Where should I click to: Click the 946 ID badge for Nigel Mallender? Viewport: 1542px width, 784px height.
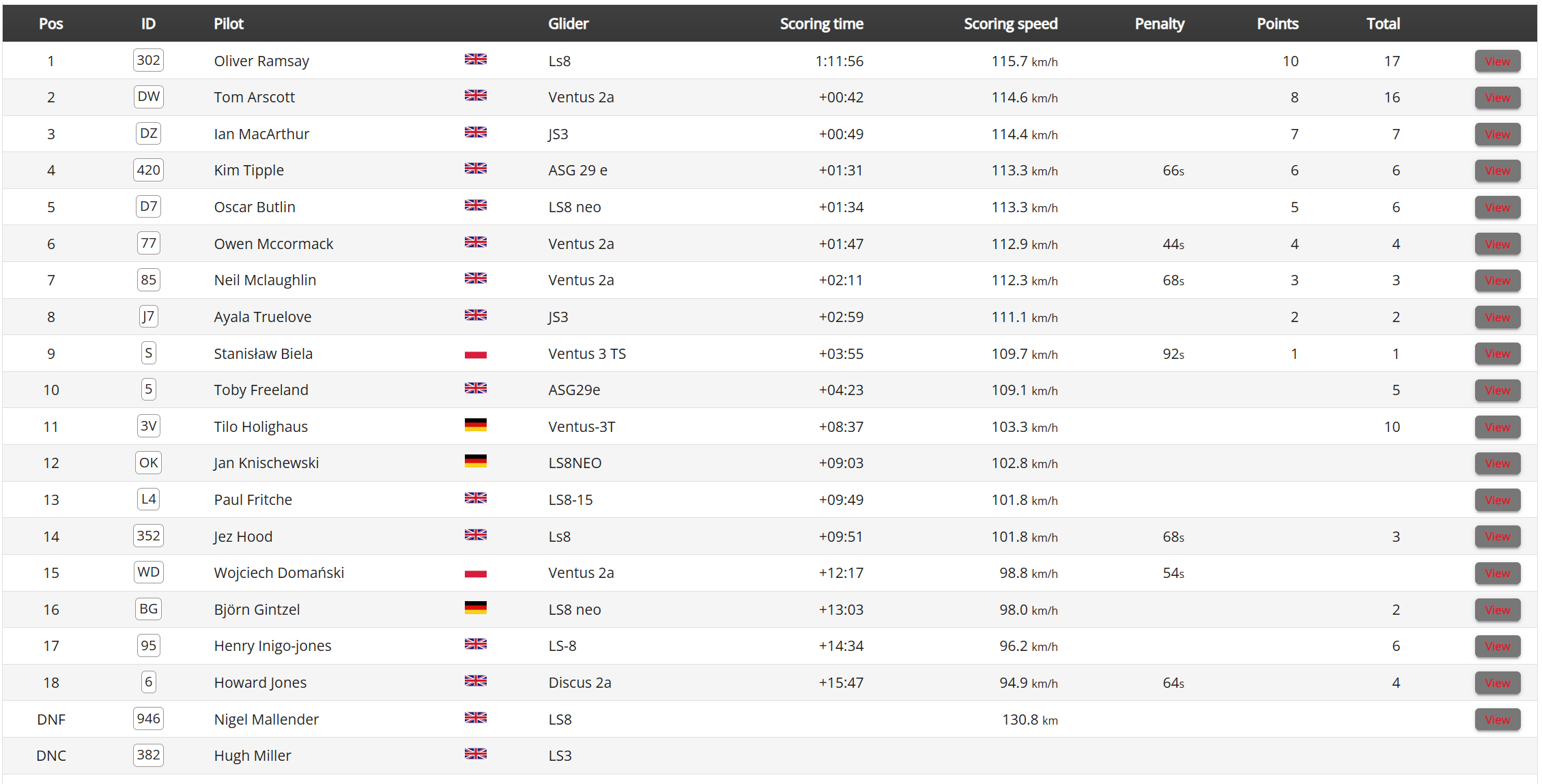148,718
